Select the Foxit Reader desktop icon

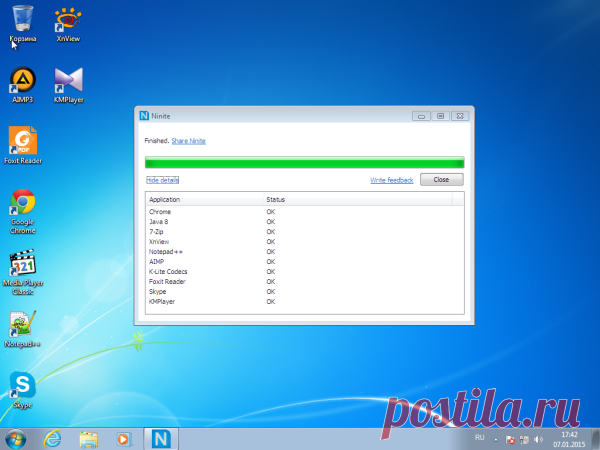pyautogui.click(x=23, y=145)
